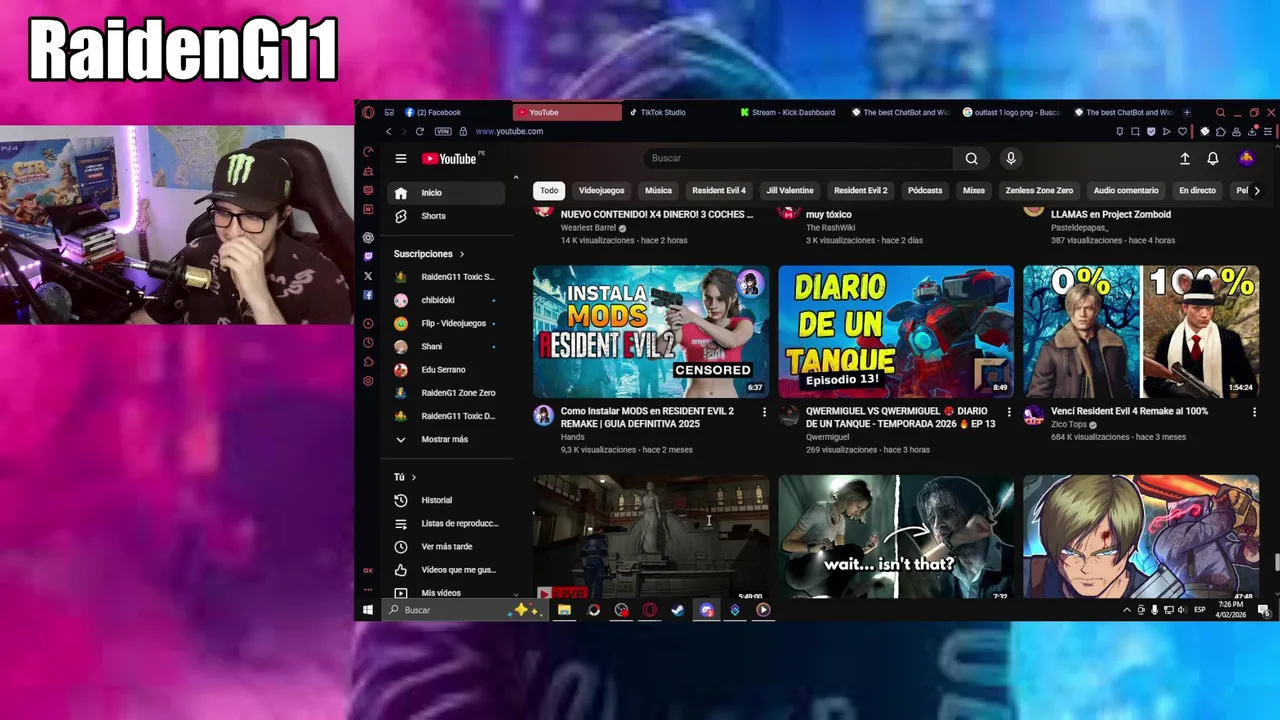1280x720 pixels.
Task: Open the Tú section chevron
Action: click(x=413, y=477)
